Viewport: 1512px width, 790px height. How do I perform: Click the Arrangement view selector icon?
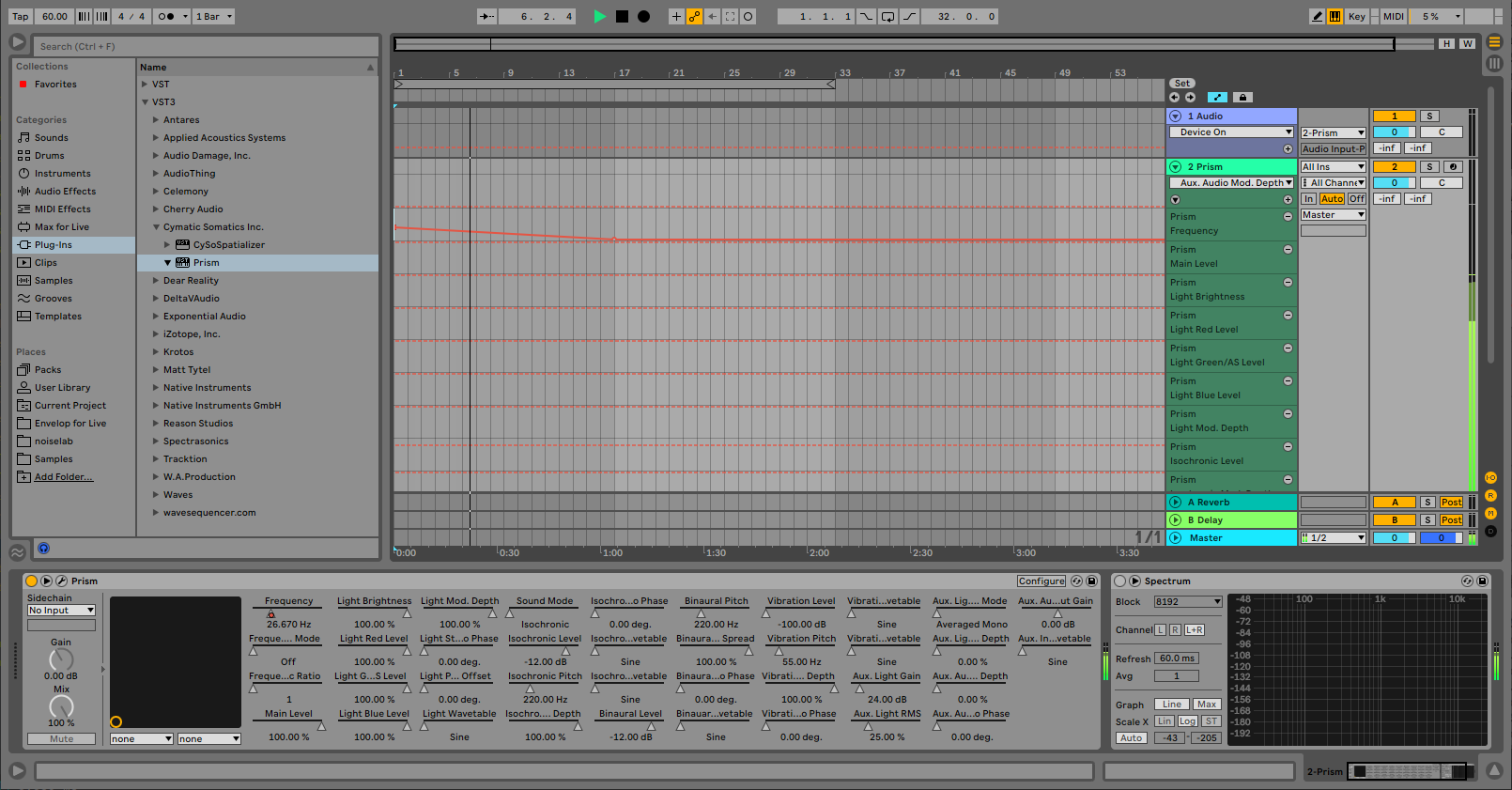pos(1494,41)
